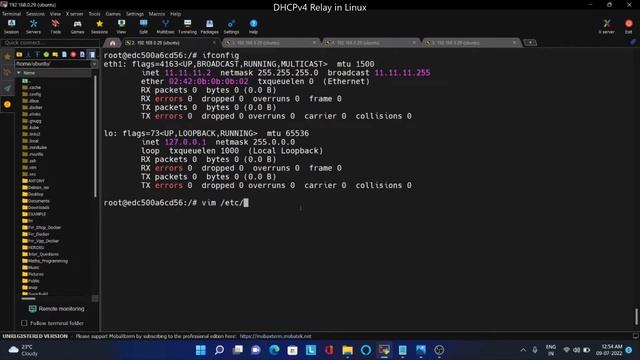Show hidden system tray icons chevron
This screenshot has width=640, height=360.
point(523,350)
